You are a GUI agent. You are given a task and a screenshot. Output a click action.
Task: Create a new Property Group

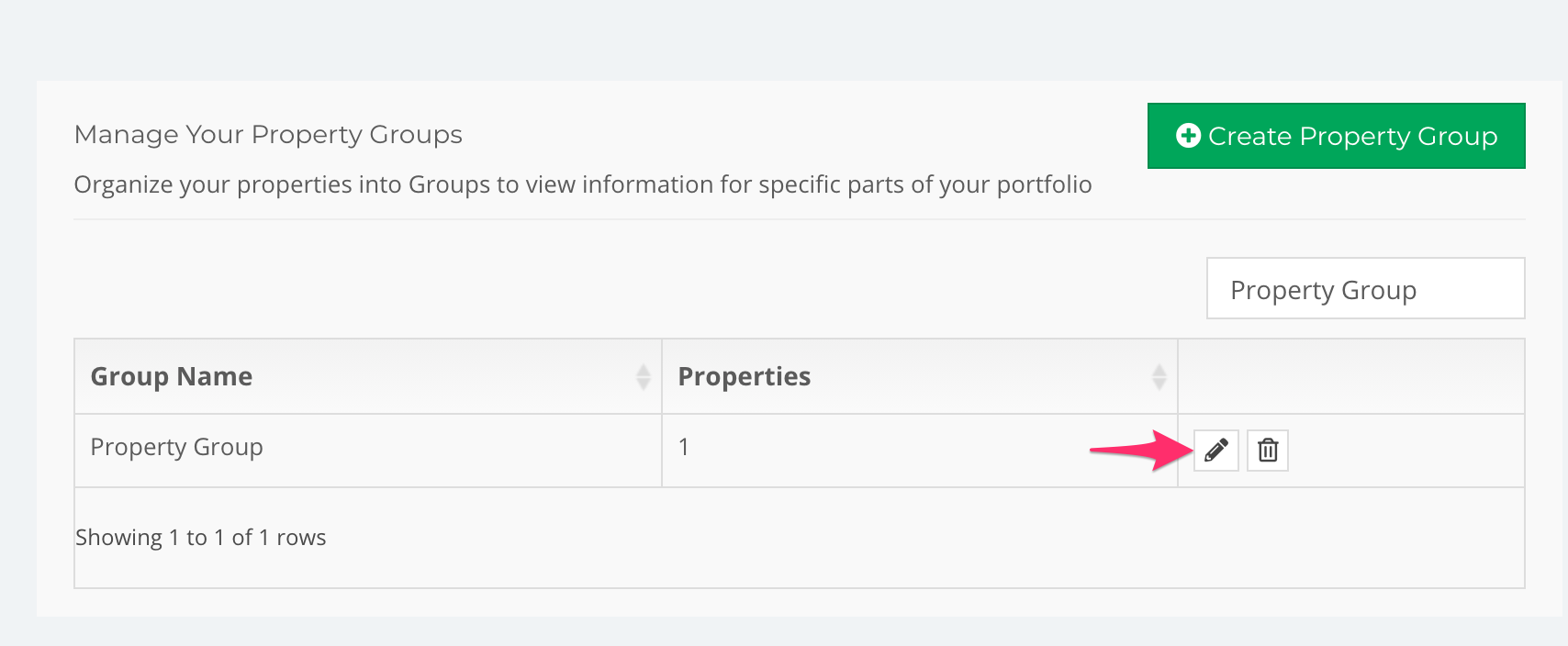tap(1337, 136)
